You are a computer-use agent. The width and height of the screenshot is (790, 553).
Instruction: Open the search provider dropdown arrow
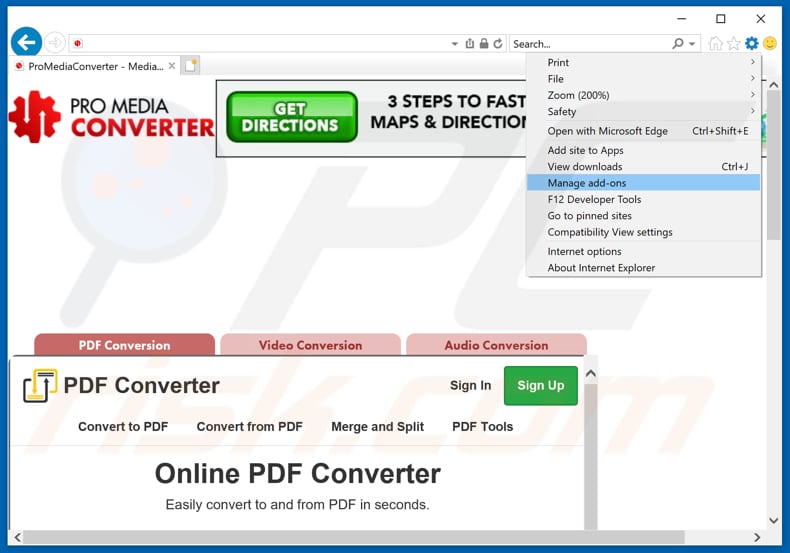(x=692, y=44)
